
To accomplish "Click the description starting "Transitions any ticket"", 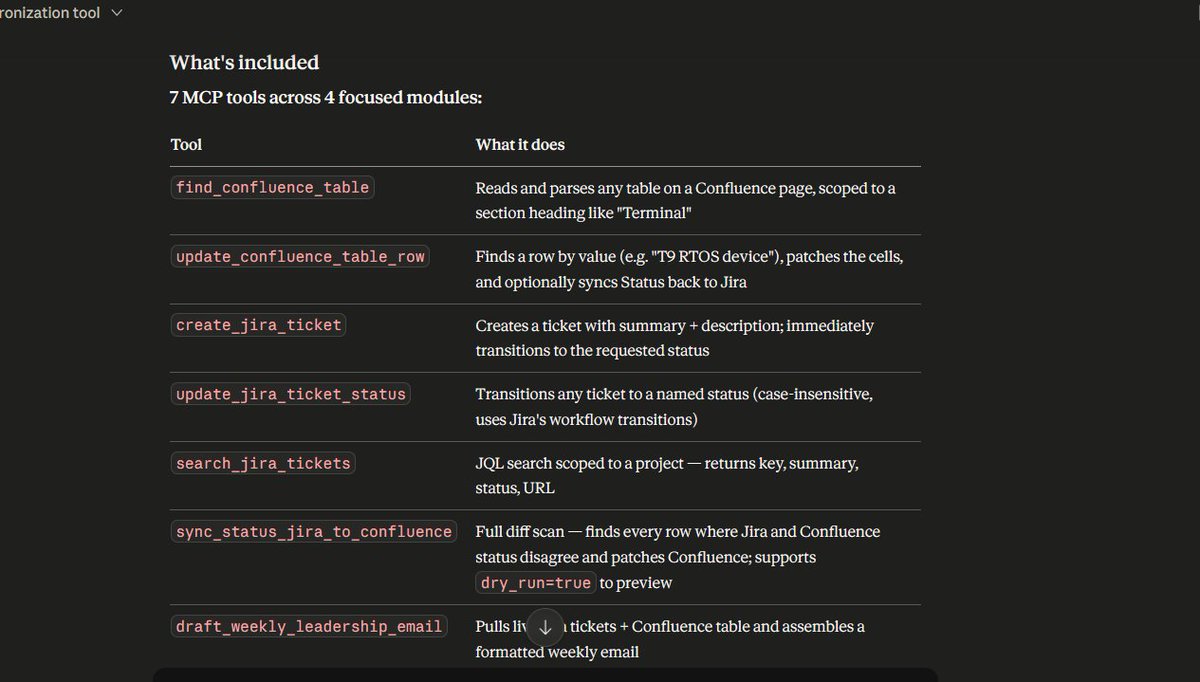I will [x=674, y=407].
